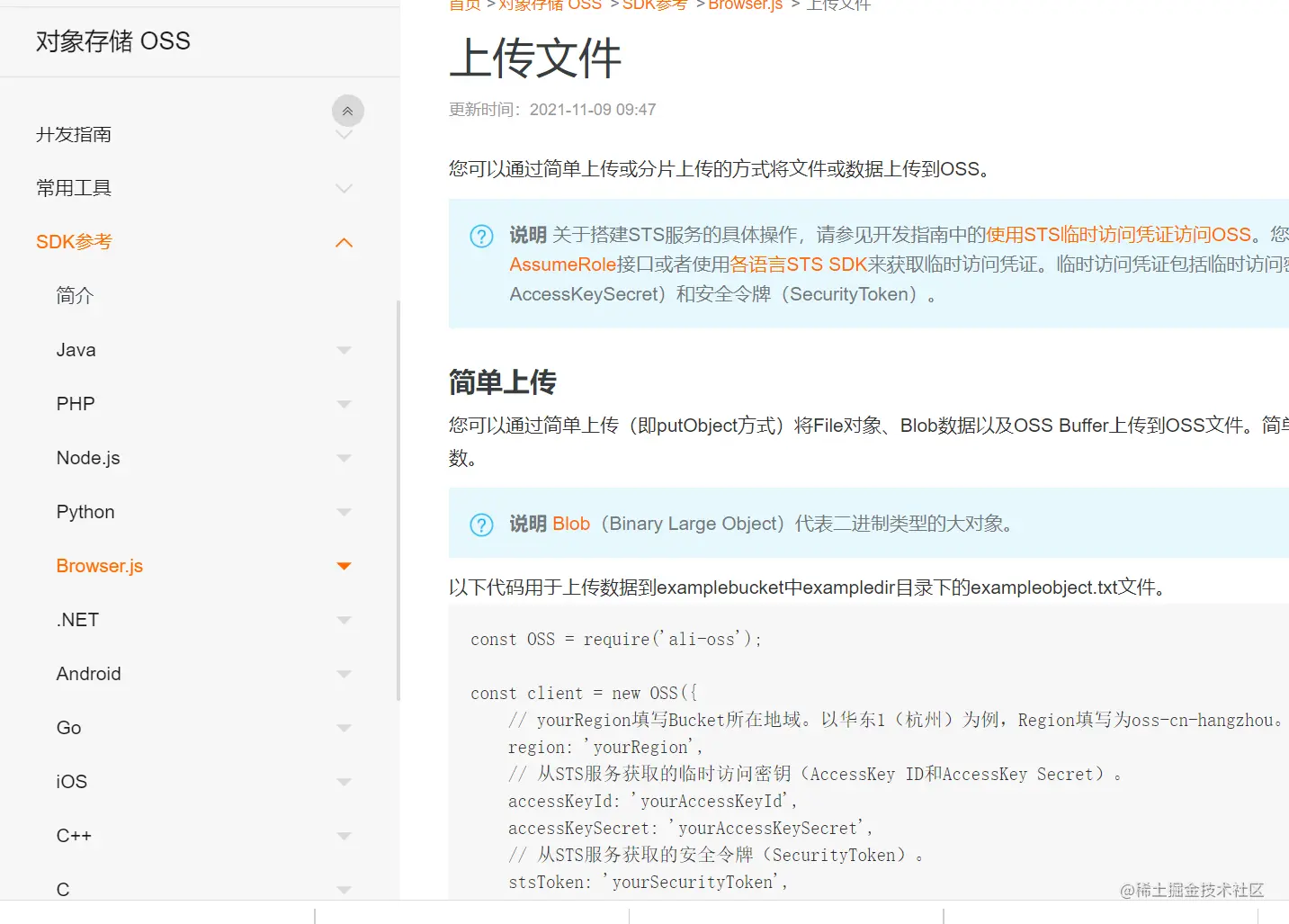Select Browser.js in the SDK list
Image resolution: width=1289 pixels, height=924 pixels.
point(100,566)
